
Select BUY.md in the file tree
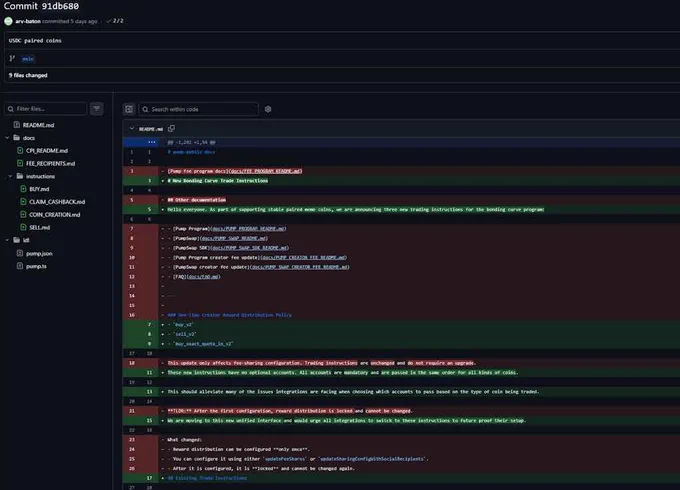(x=39, y=189)
